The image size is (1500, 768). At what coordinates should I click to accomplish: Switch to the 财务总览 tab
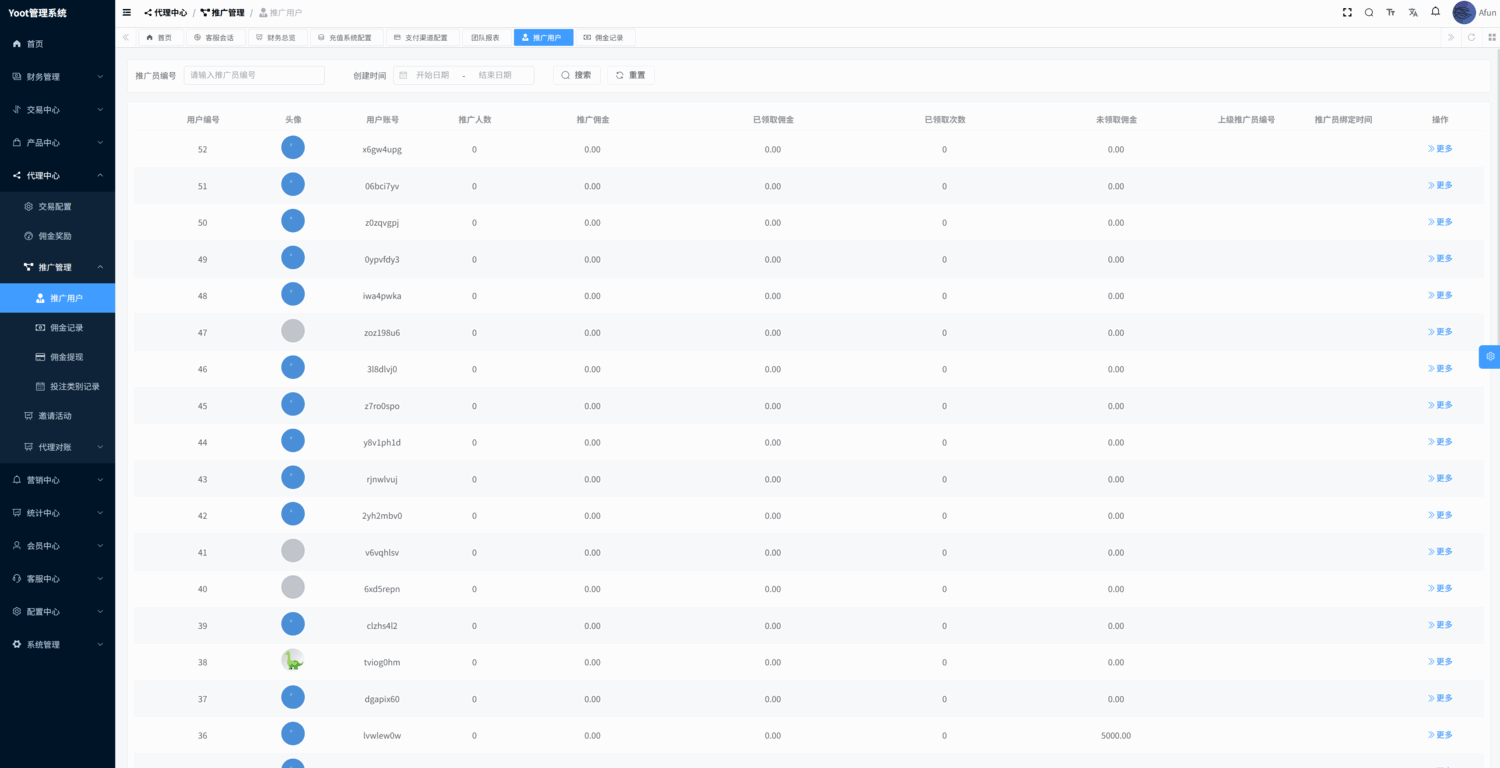276,37
